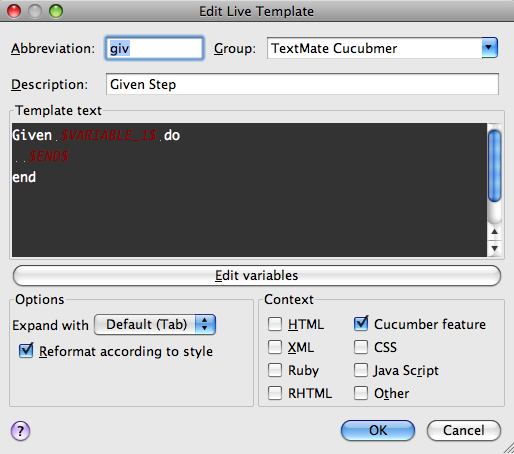Uncheck the Cucumber feature context checkbox
514x454 pixels.
pyautogui.click(x=361, y=324)
